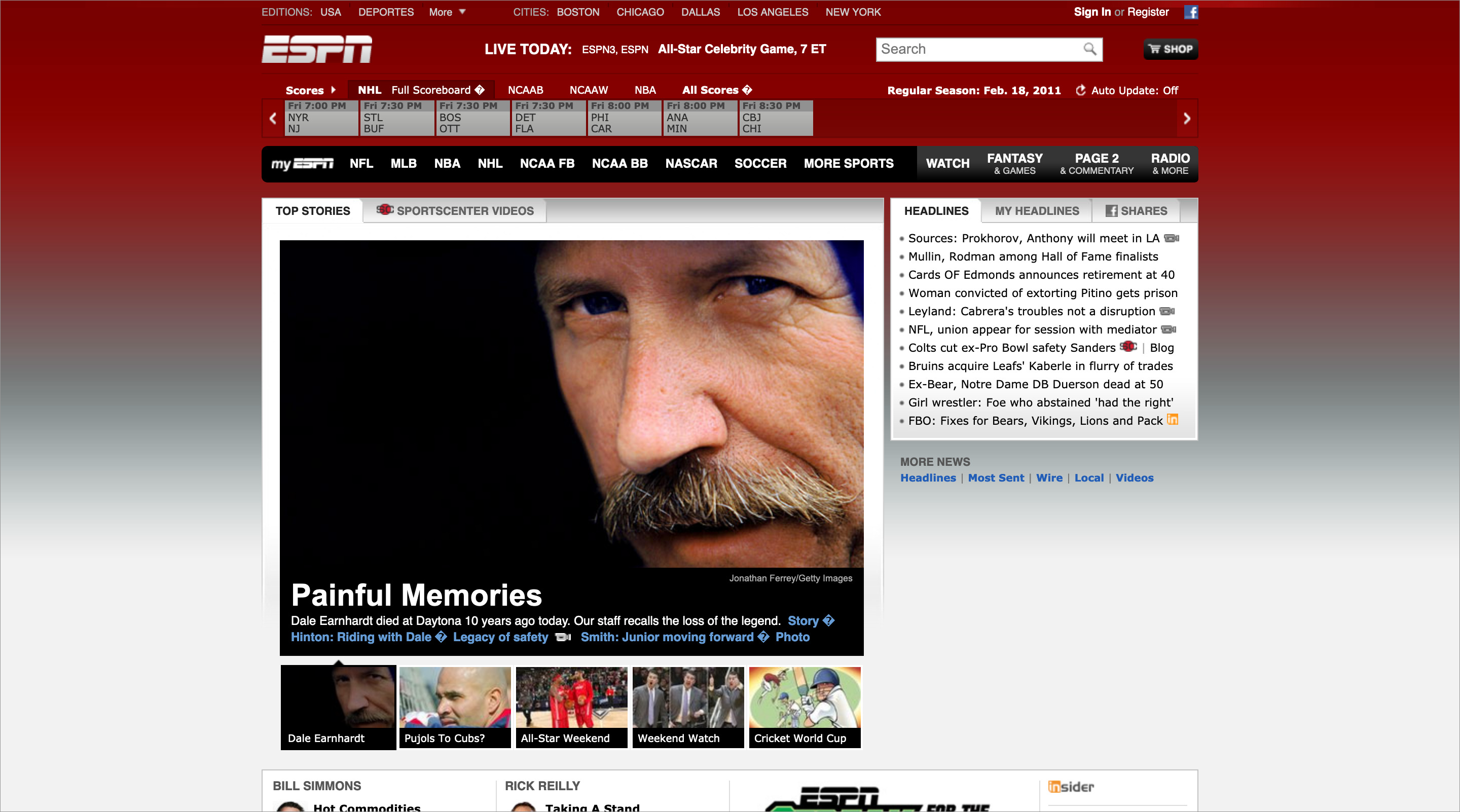
Task: Show next scores with right arrow
Action: (1187, 119)
